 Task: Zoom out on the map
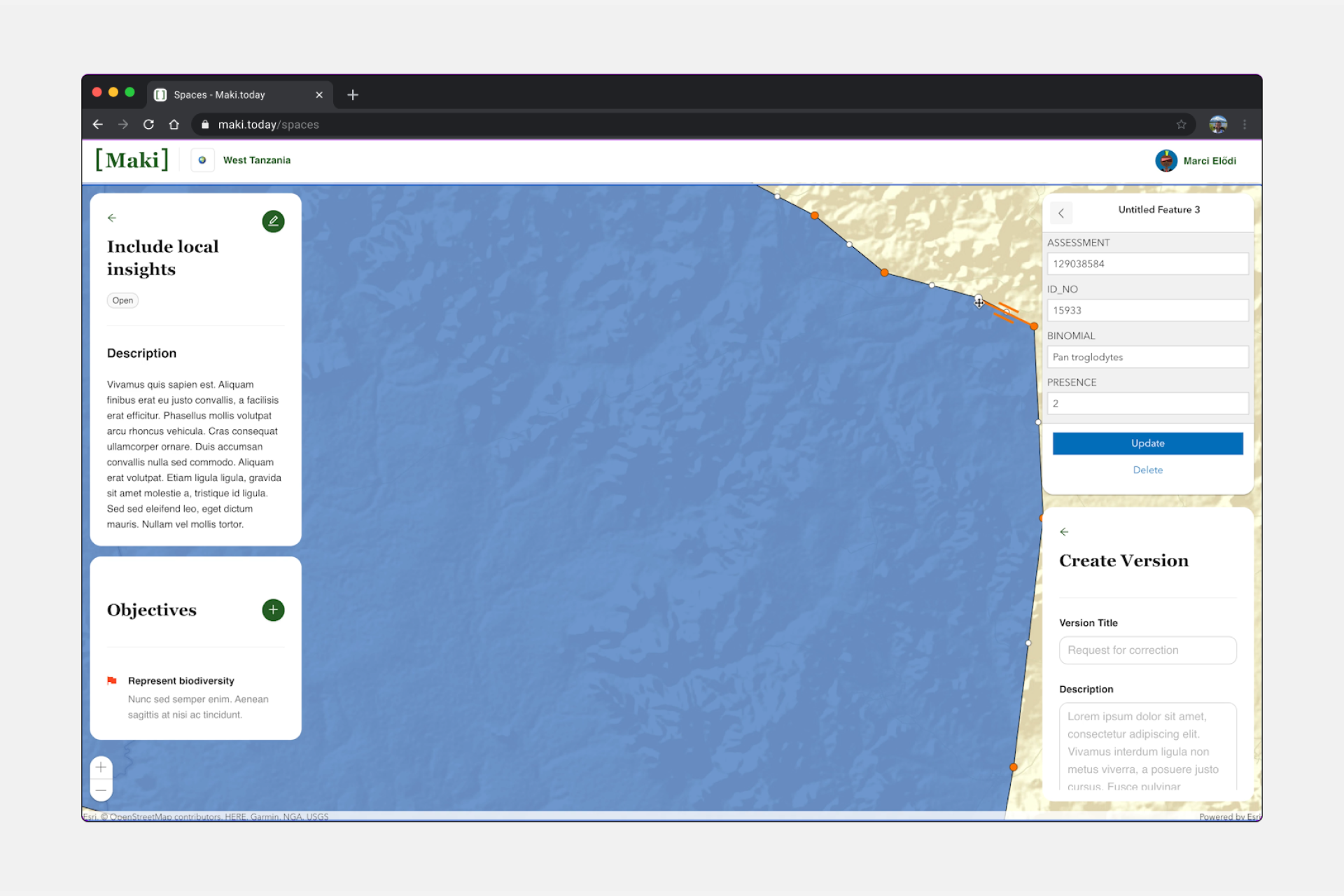pos(101,790)
